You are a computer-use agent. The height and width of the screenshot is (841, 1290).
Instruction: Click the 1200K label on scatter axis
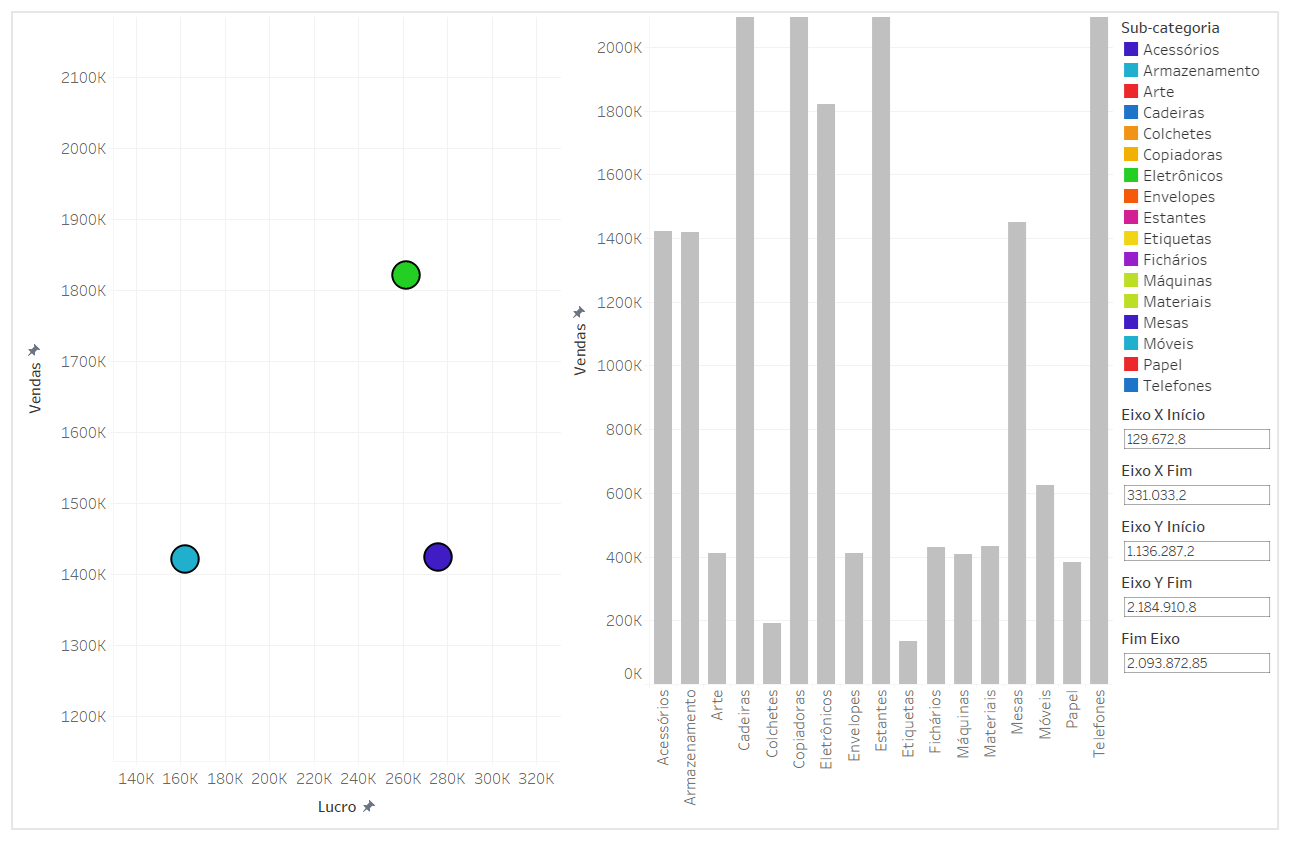84,717
